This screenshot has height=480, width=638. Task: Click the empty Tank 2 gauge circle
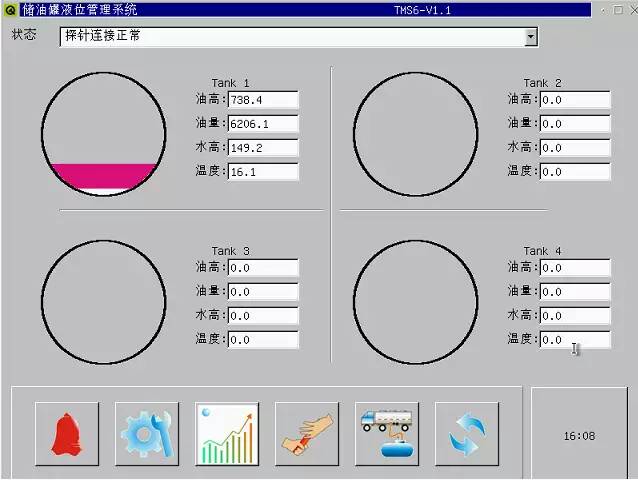tap(415, 134)
